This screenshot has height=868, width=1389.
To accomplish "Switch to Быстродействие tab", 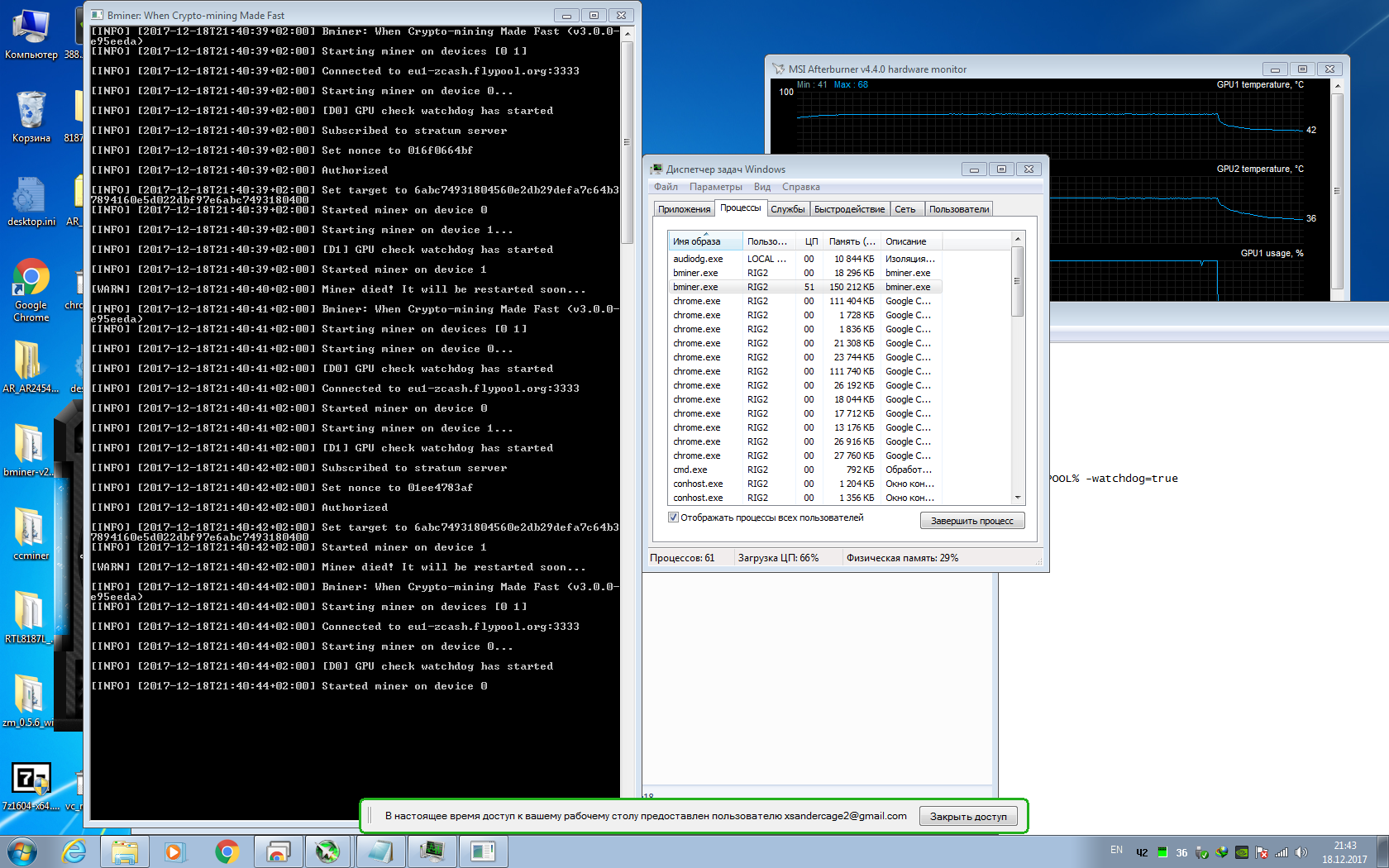I will click(x=849, y=209).
